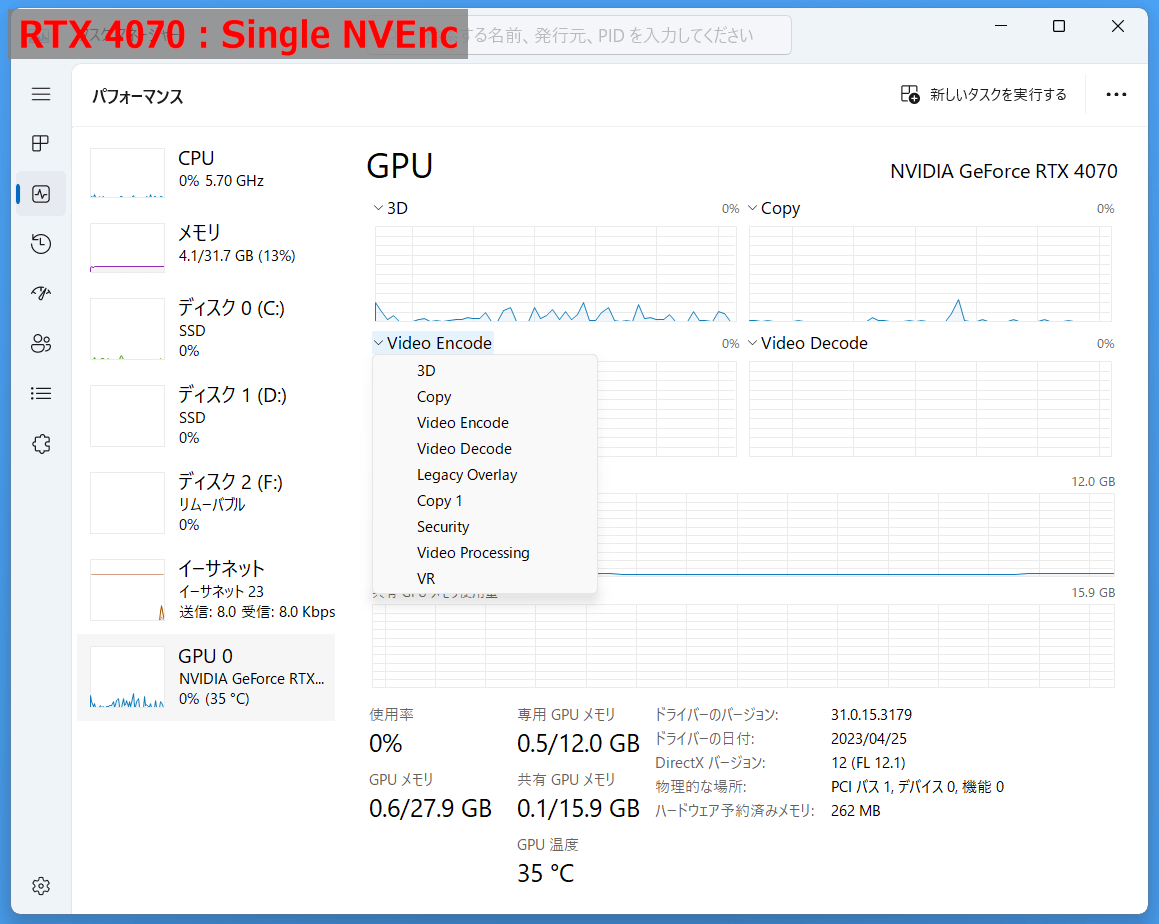Choose Video Encode from the engine list
The image size is (1159, 924).
click(x=484, y=423)
